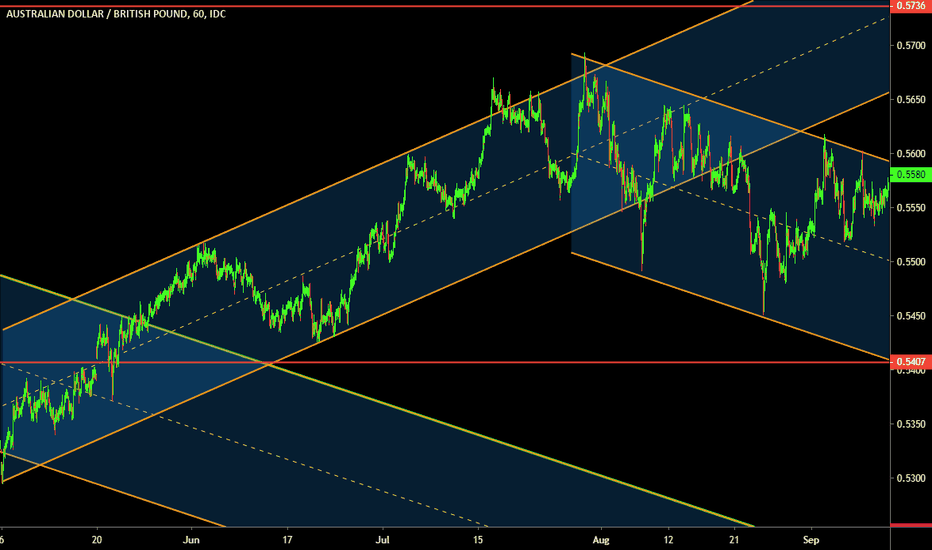
Task: Click the 0.5700 price axis value
Action: pyautogui.click(x=911, y=45)
